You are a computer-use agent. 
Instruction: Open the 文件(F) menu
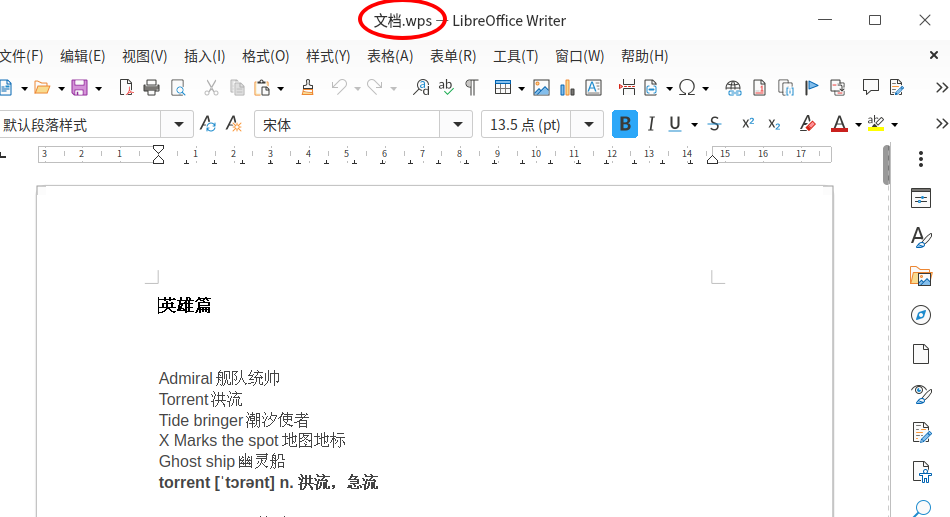(x=22, y=56)
